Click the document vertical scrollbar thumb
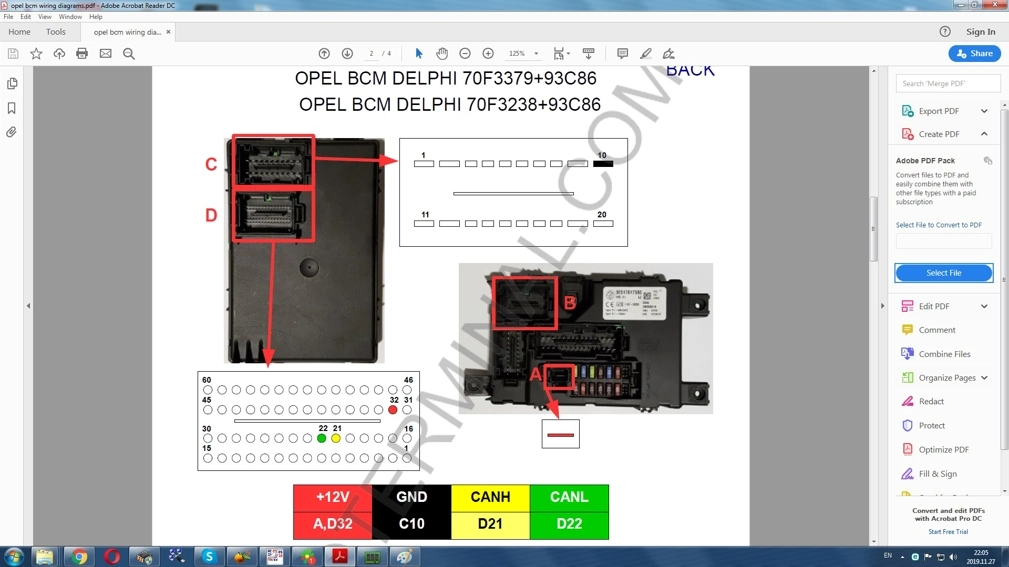Image resolution: width=1009 pixels, height=567 pixels. [x=874, y=228]
